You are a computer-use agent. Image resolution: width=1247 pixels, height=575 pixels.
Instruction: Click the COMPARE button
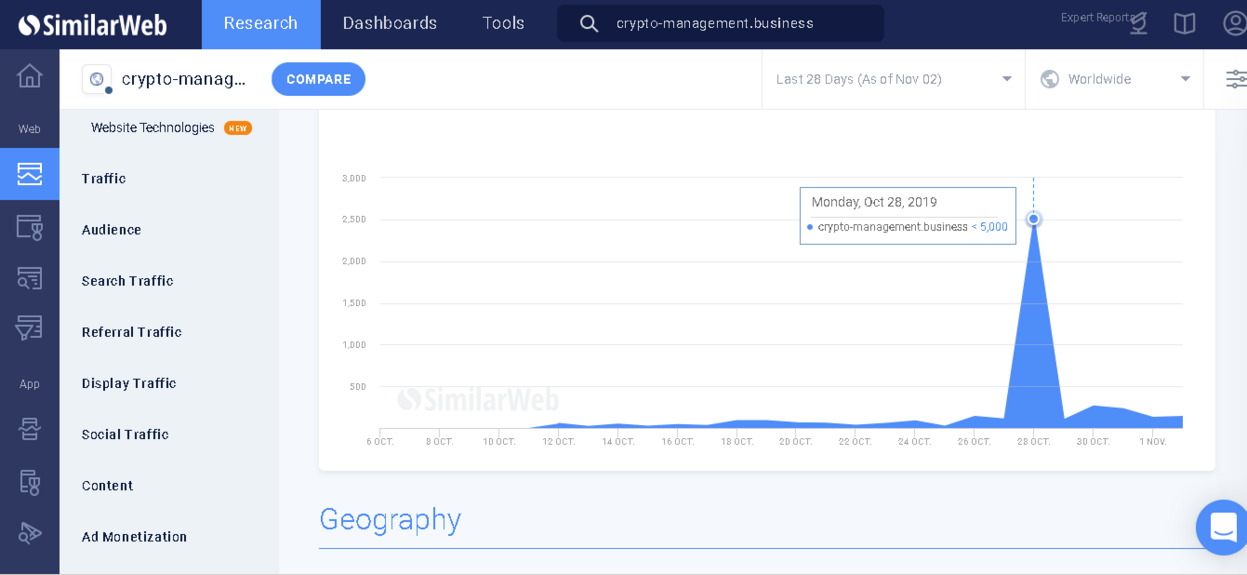coord(318,79)
